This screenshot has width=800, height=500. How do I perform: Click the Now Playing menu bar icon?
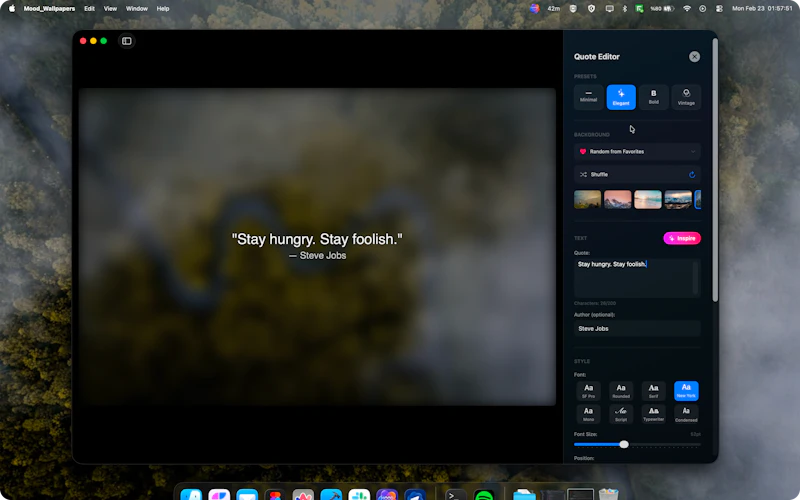pyautogui.click(x=703, y=9)
